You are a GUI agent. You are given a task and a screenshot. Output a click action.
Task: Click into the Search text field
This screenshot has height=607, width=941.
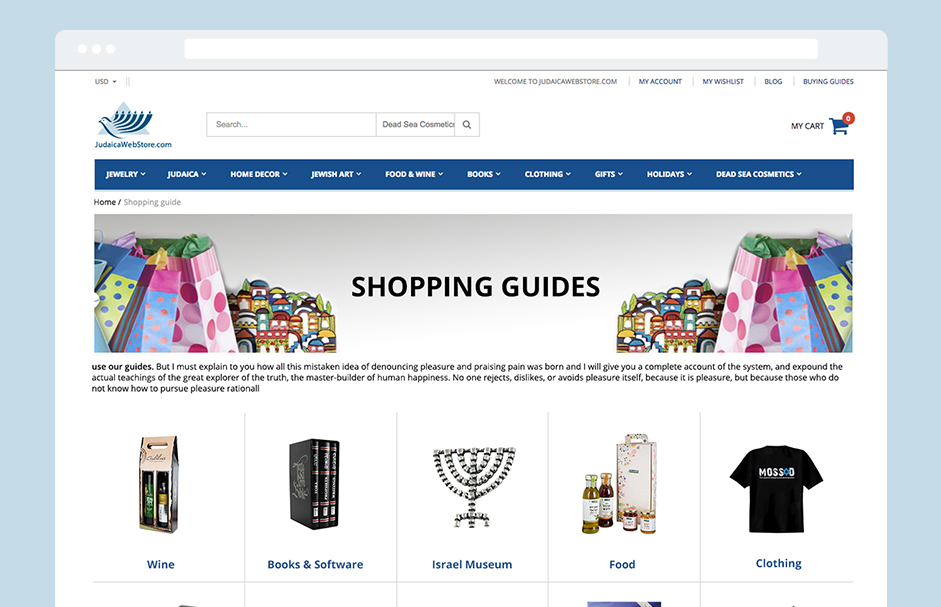[x=291, y=125]
